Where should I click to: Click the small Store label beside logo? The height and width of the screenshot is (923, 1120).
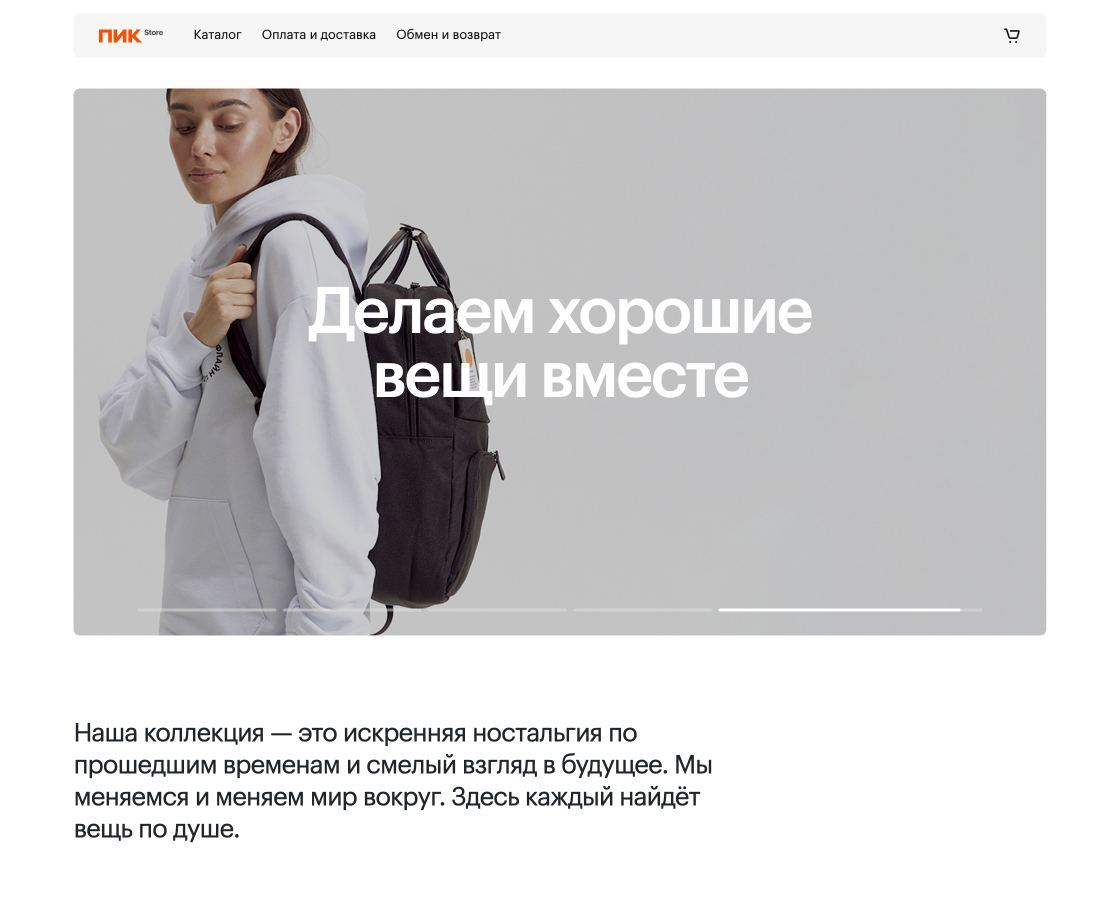(154, 32)
